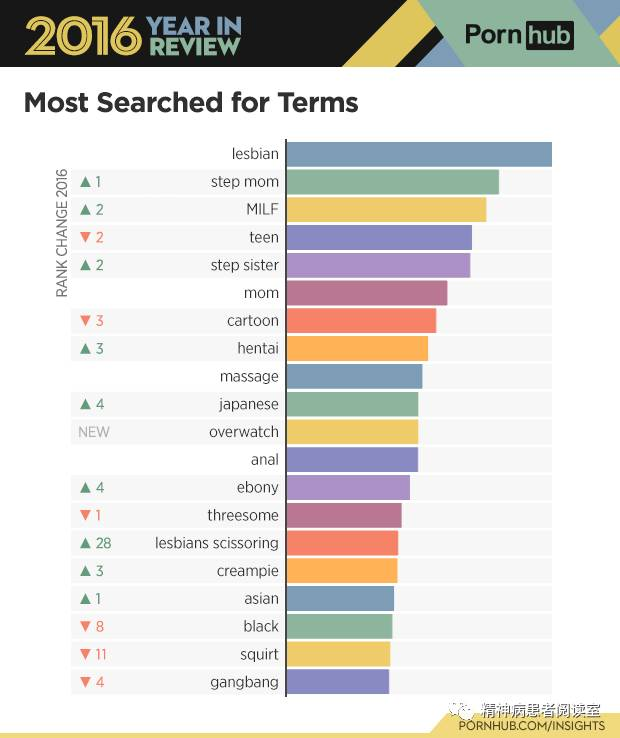Click the Most Searched for Terms heading
The height and width of the screenshot is (738, 620).
[x=191, y=102]
